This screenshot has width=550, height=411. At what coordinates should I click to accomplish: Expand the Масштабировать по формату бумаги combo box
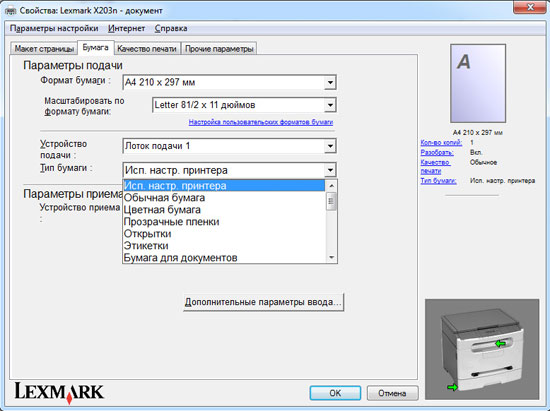click(330, 105)
